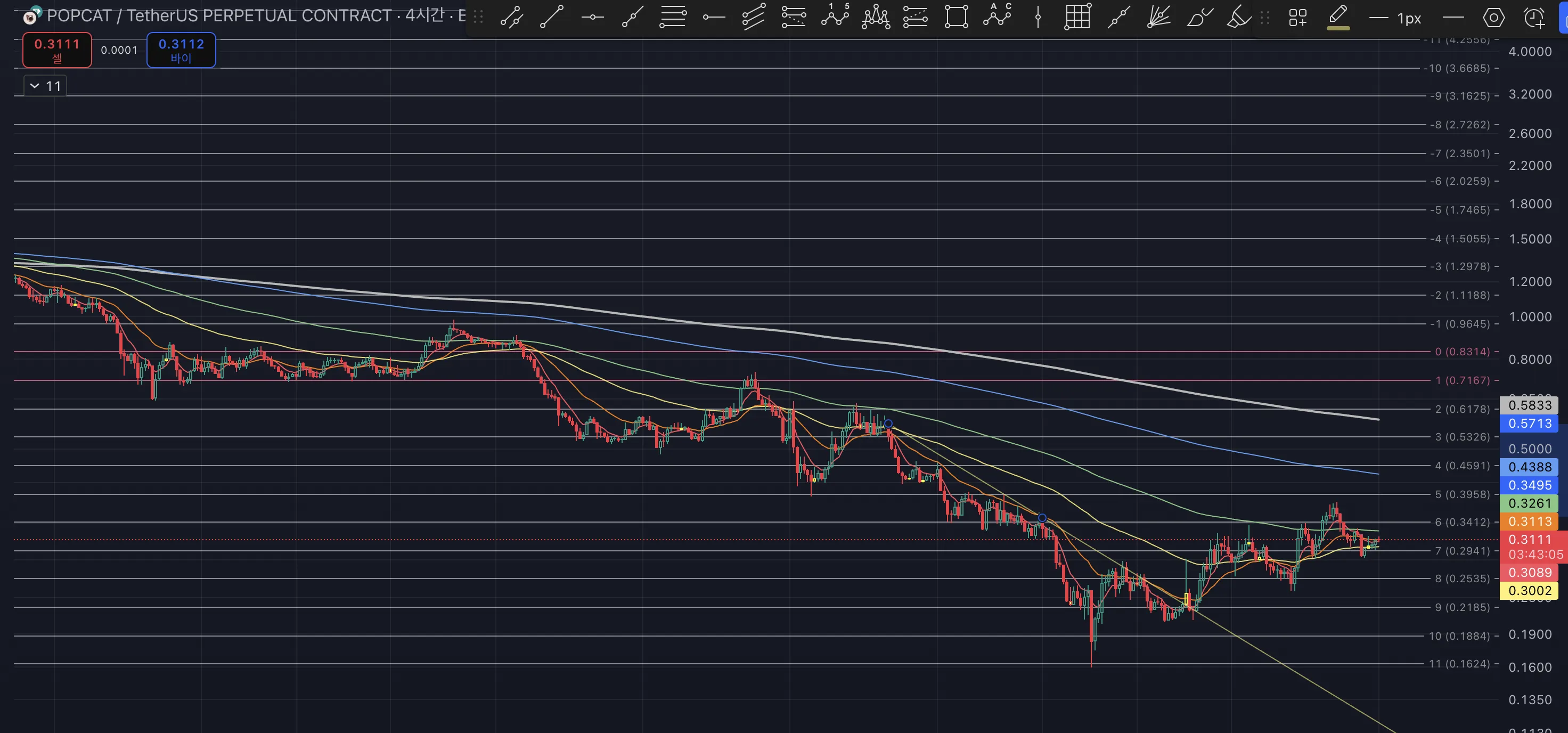Click the 0.3089 red price label
Viewport: 1568px width, 733px height.
pyautogui.click(x=1530, y=573)
